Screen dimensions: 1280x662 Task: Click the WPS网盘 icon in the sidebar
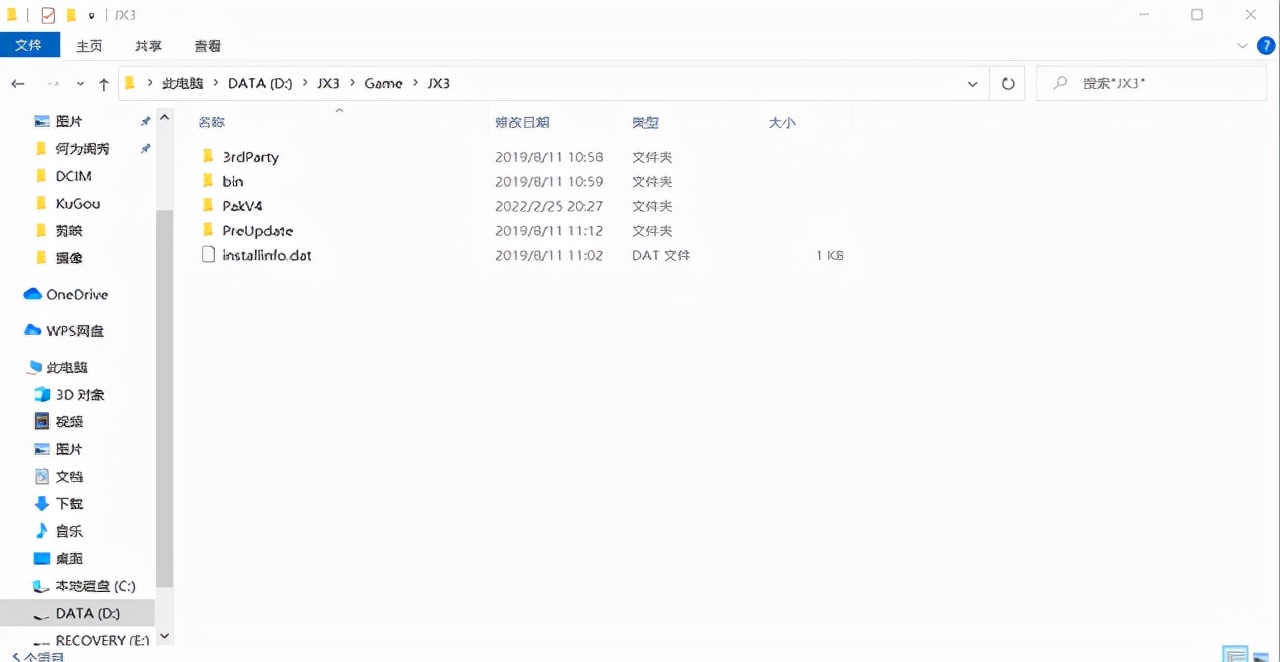31,331
